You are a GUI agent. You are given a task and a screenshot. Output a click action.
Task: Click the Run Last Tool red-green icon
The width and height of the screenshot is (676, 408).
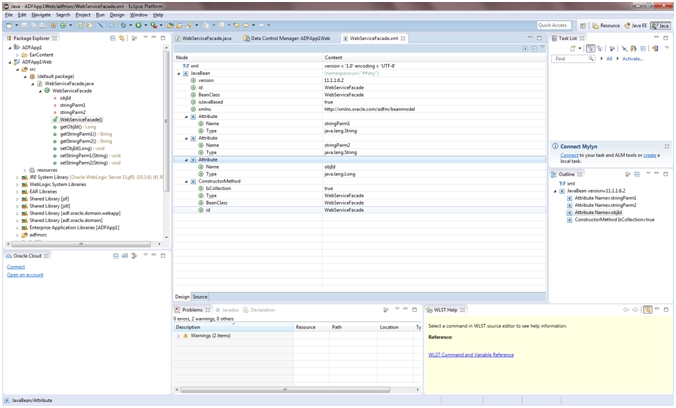tap(153, 25)
